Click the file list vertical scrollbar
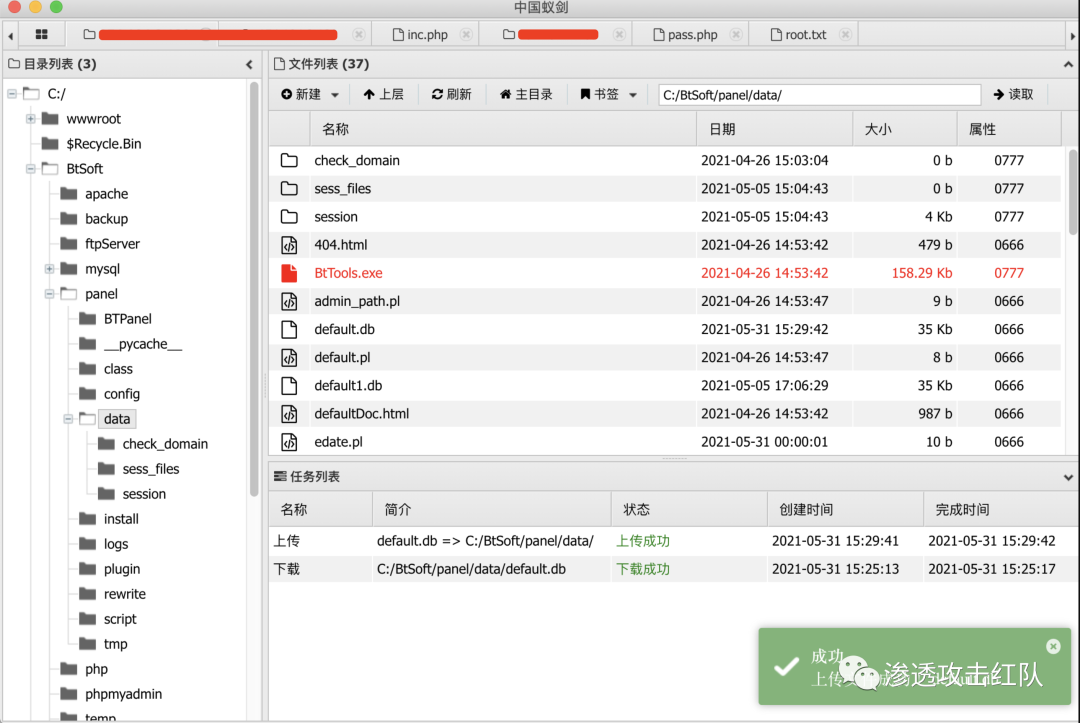This screenshot has height=723, width=1080. [1073, 193]
